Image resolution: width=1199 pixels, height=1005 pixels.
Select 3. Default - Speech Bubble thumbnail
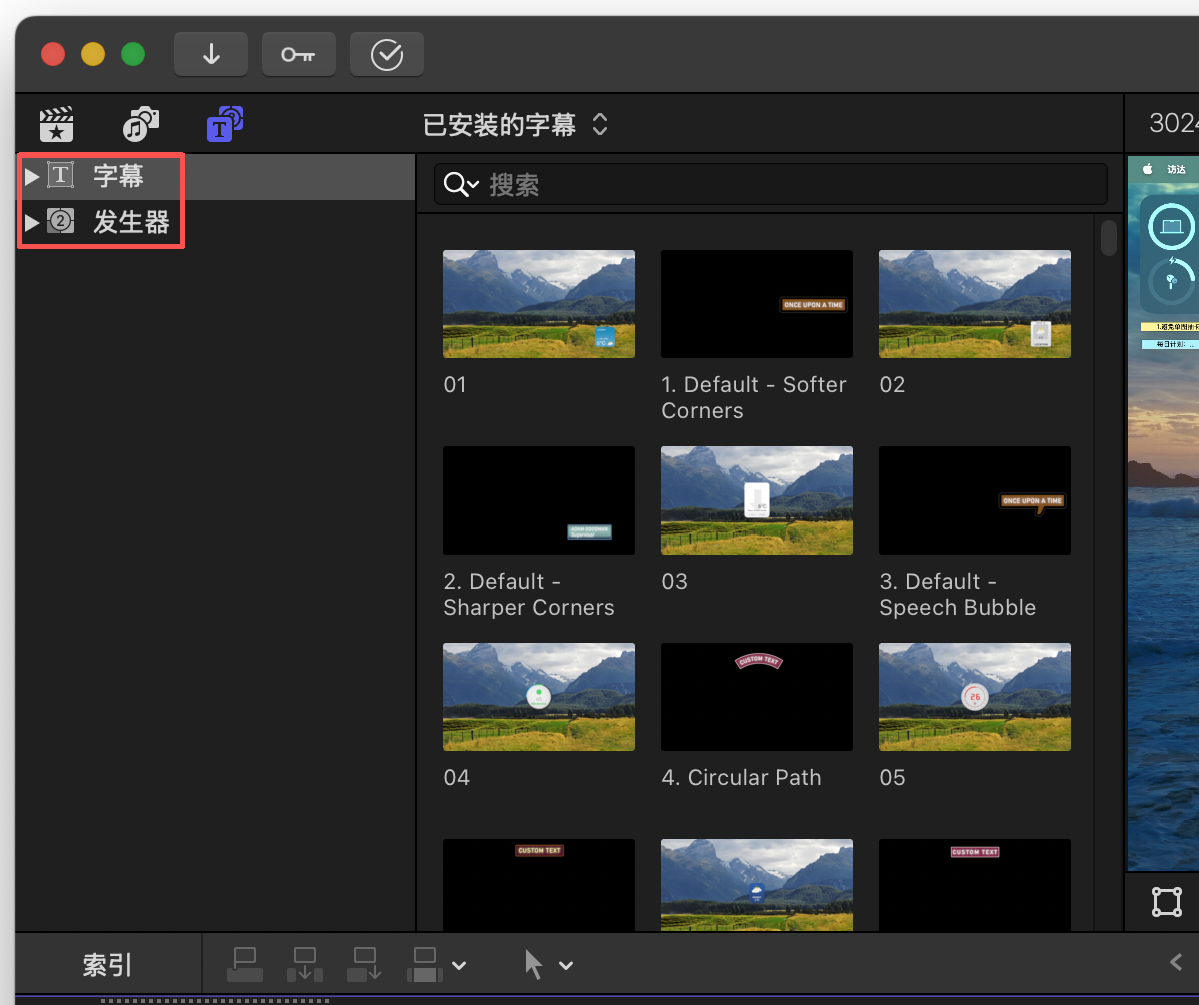pyautogui.click(x=975, y=500)
